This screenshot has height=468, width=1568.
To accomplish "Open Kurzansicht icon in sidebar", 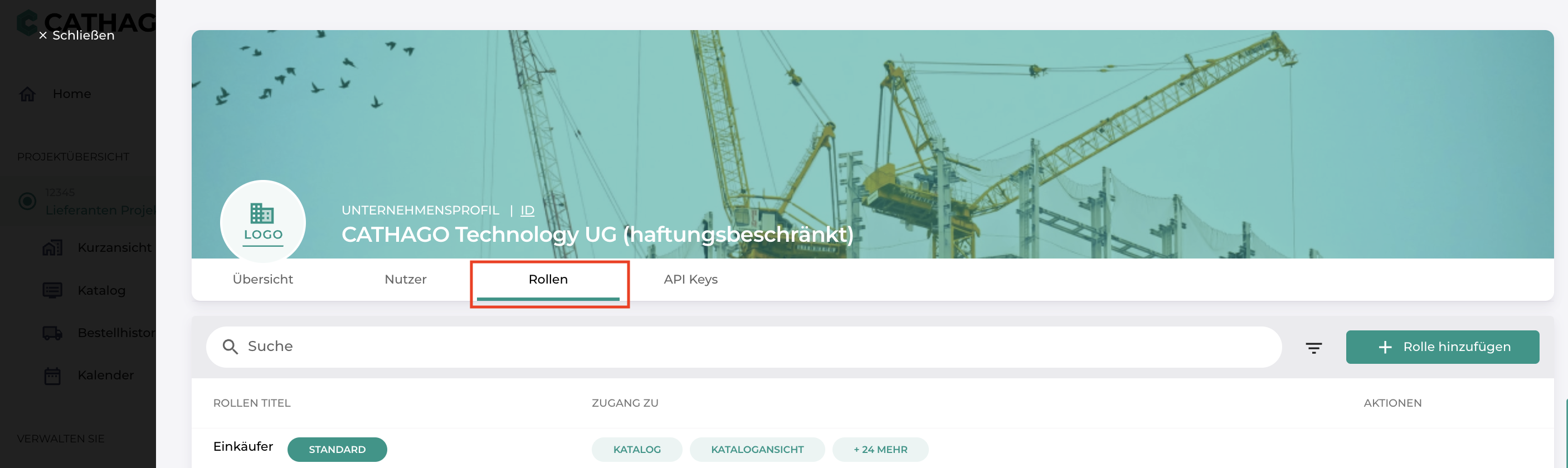I will coord(52,248).
